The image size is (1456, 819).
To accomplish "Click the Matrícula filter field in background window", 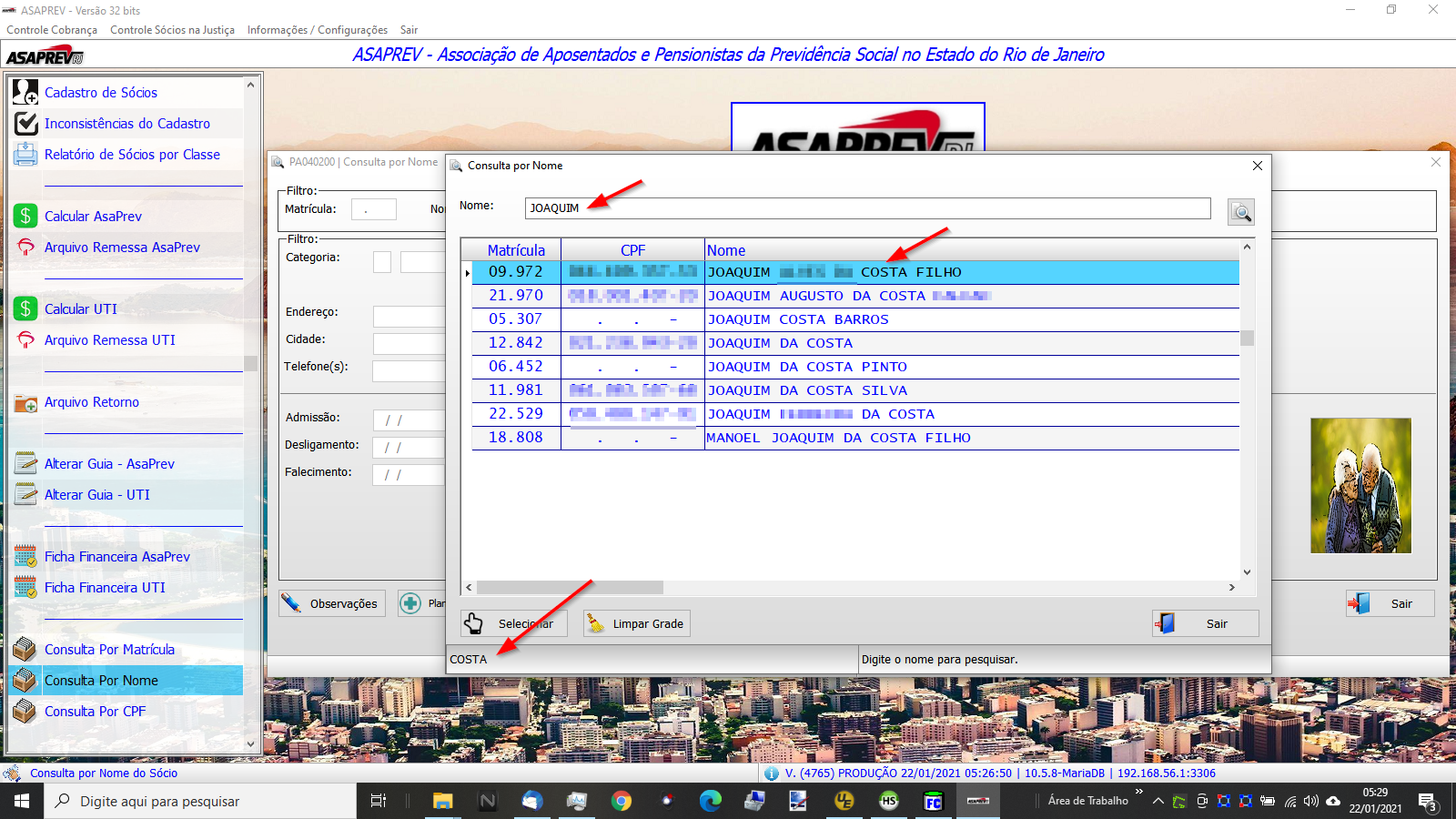I will pyautogui.click(x=374, y=209).
